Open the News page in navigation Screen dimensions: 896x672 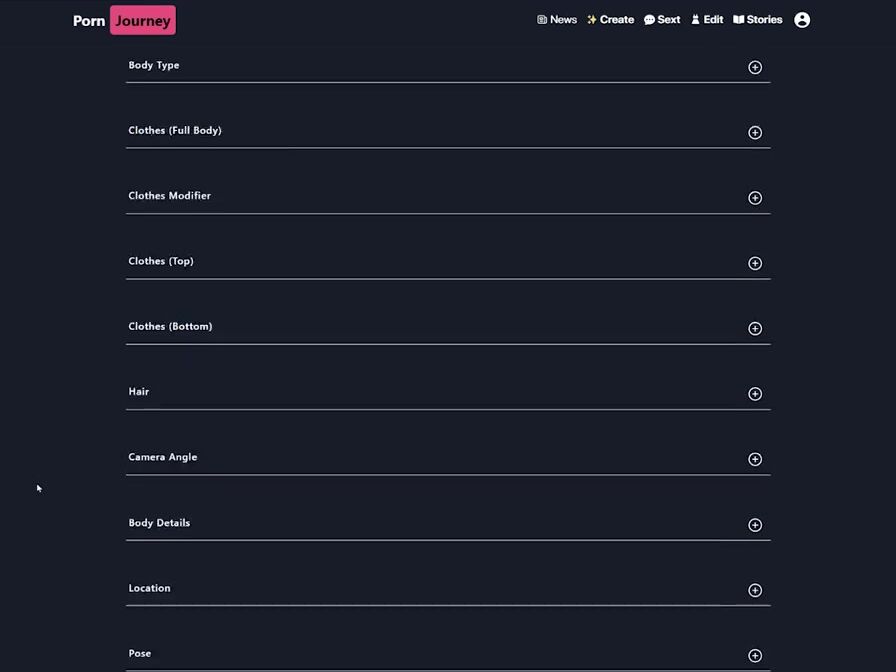[x=557, y=20]
